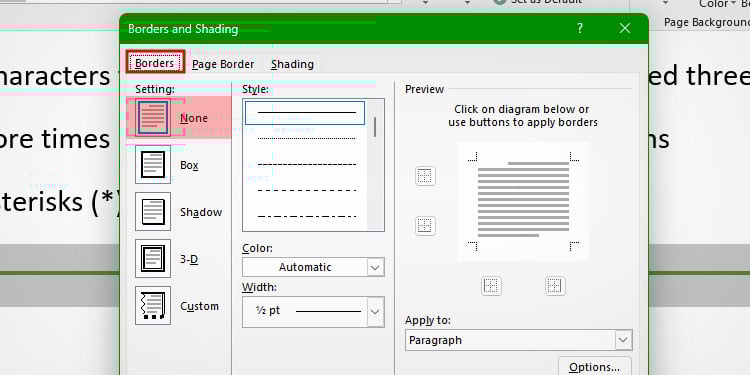
Task: Toggle the left border button below preview
Action: [491, 286]
